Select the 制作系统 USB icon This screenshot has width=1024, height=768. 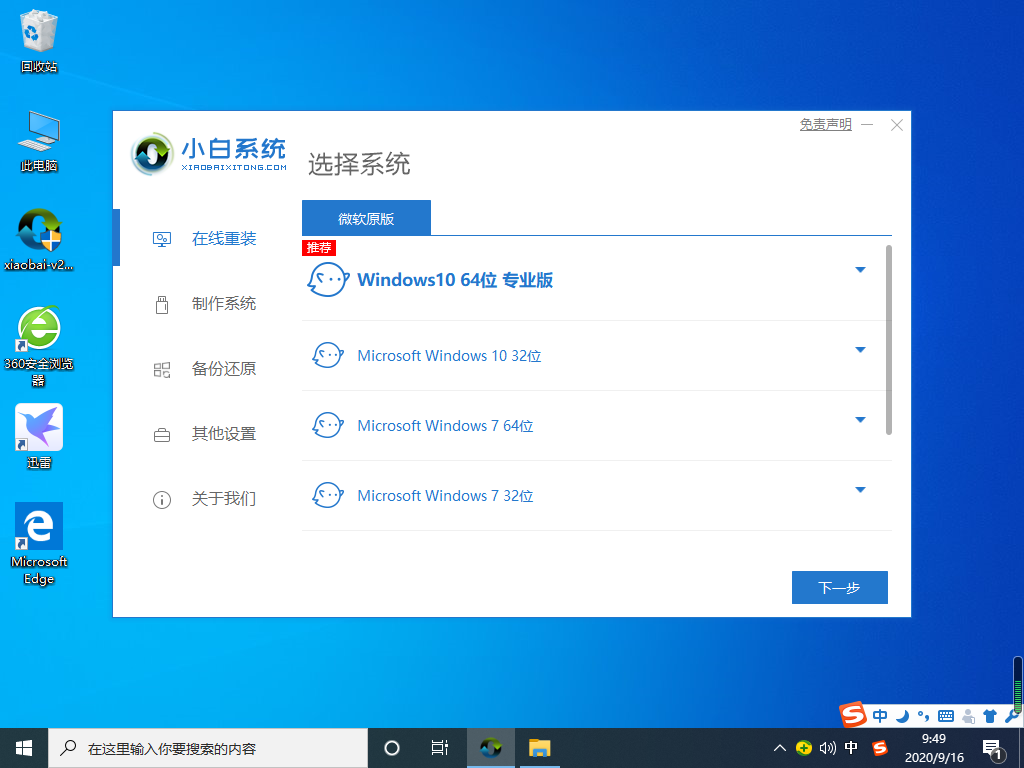click(x=162, y=304)
